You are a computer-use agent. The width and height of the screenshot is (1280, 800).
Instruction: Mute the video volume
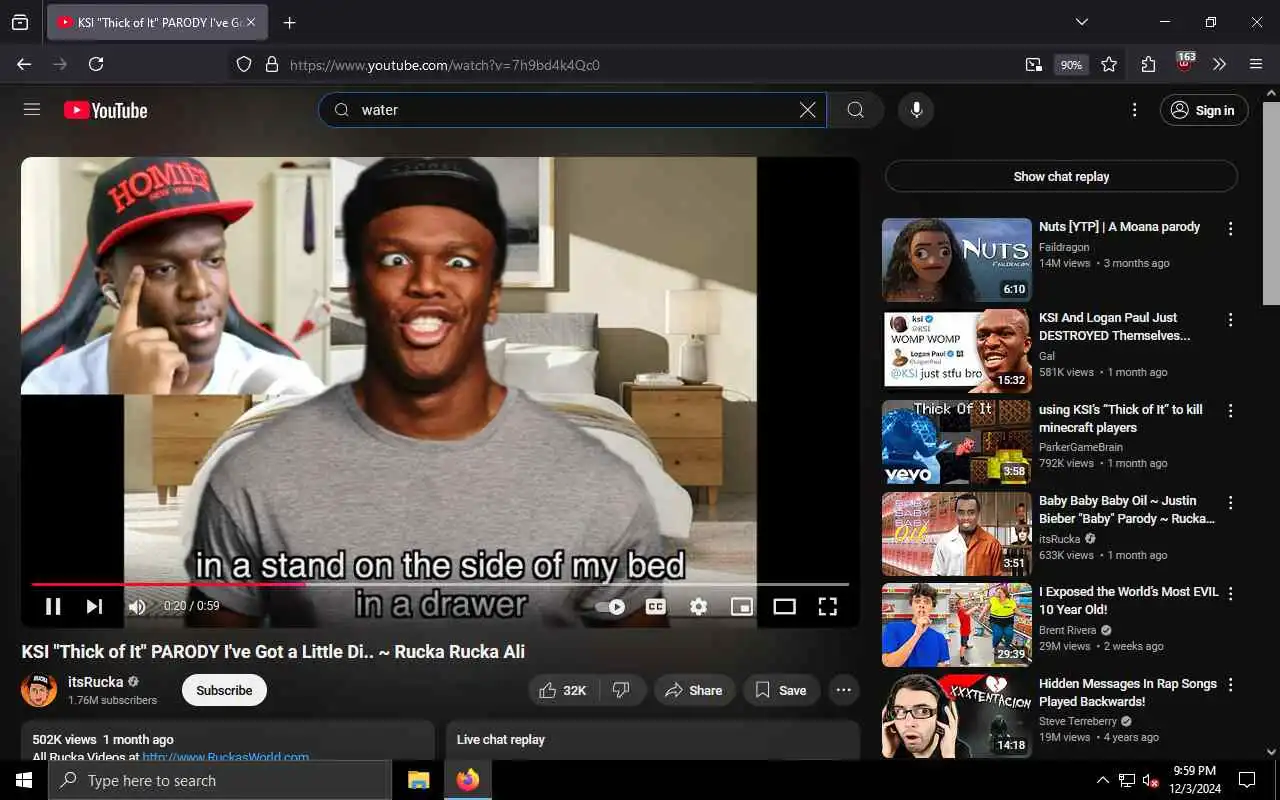[138, 606]
